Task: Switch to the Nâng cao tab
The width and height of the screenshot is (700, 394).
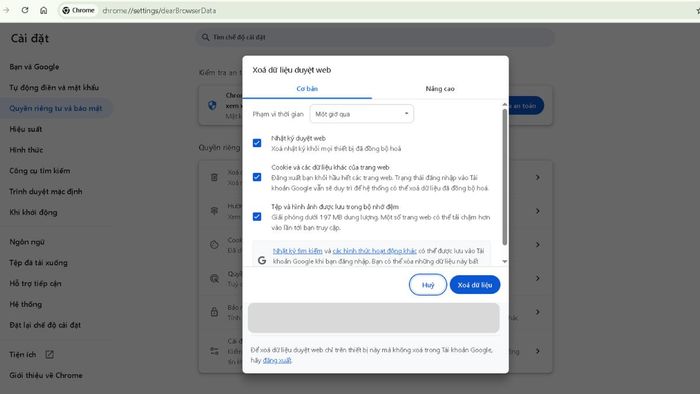Action: click(x=440, y=89)
